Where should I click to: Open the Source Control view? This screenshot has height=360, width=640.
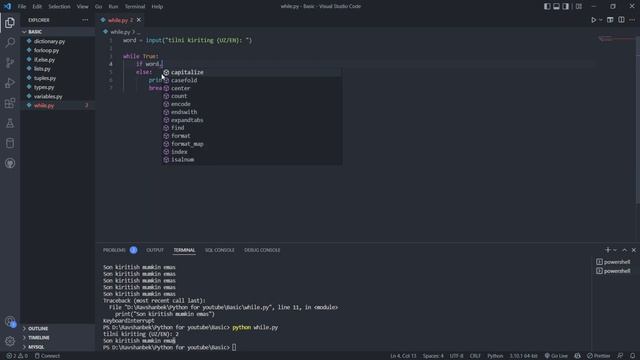(10, 62)
